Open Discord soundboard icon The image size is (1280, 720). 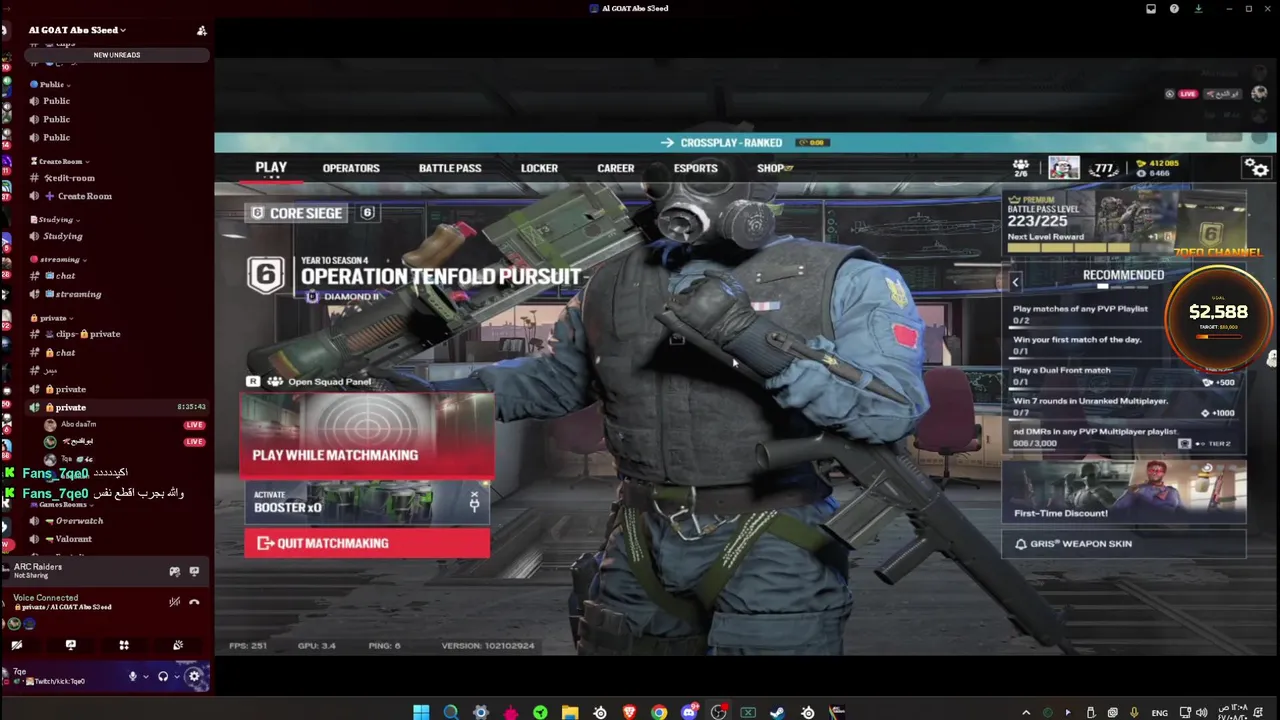[178, 645]
